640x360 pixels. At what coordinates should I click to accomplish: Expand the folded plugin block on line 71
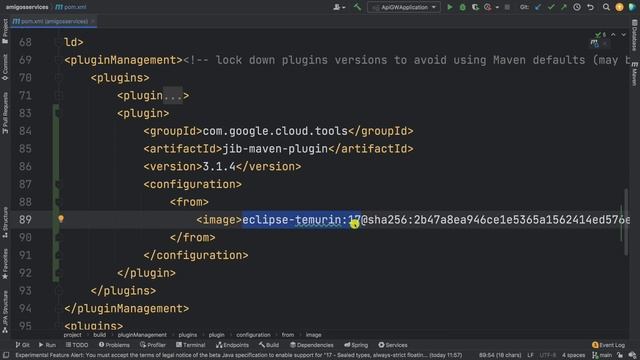click(x=59, y=96)
